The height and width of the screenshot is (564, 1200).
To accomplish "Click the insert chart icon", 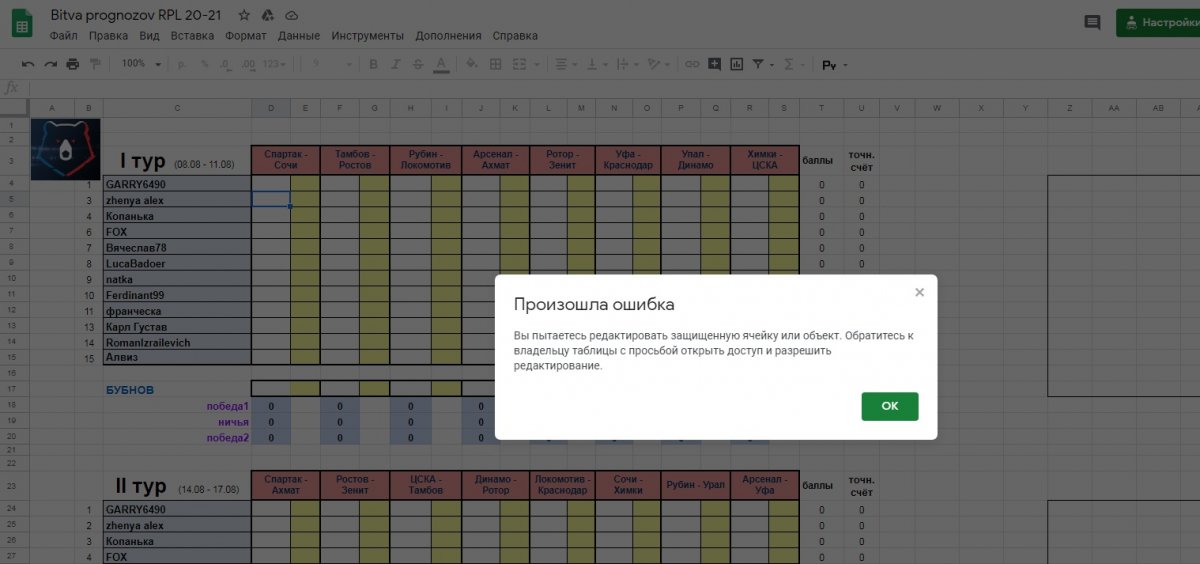I will pos(737,64).
